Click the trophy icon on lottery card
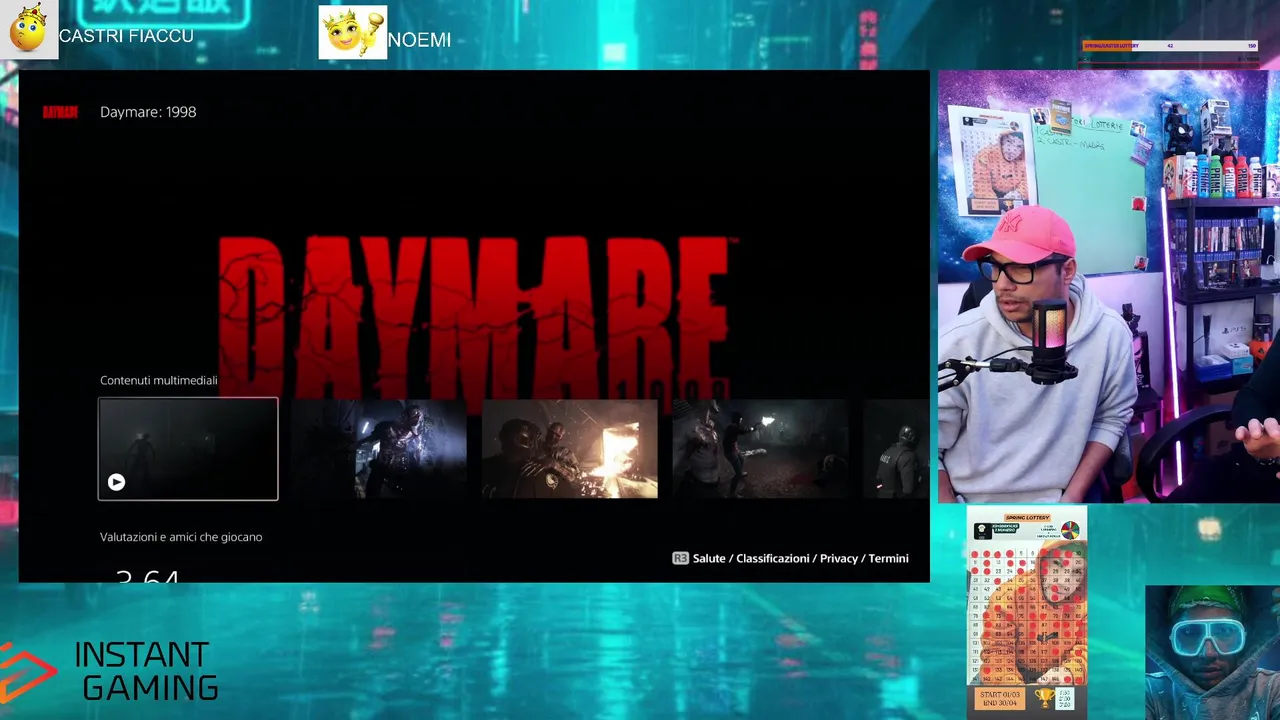 click(x=1044, y=697)
